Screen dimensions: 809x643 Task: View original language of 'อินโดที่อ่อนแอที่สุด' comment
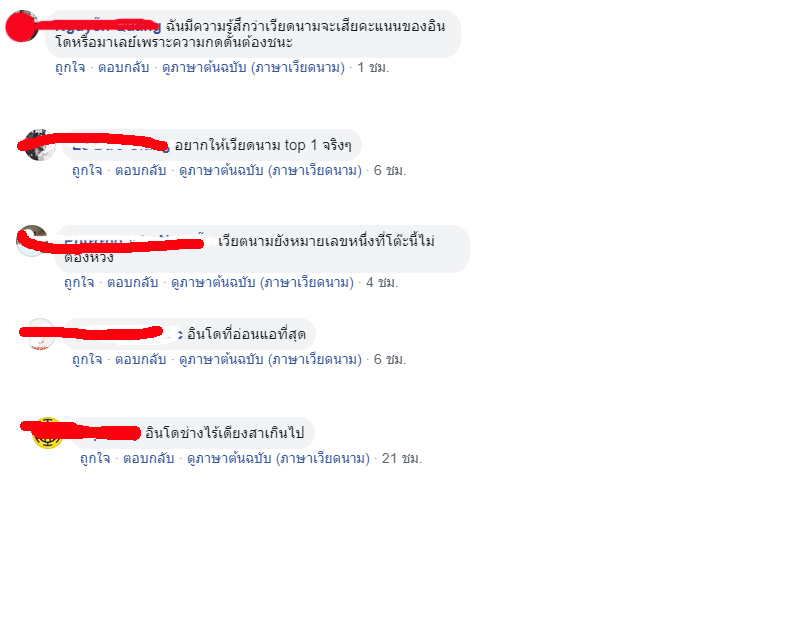pos(270,359)
